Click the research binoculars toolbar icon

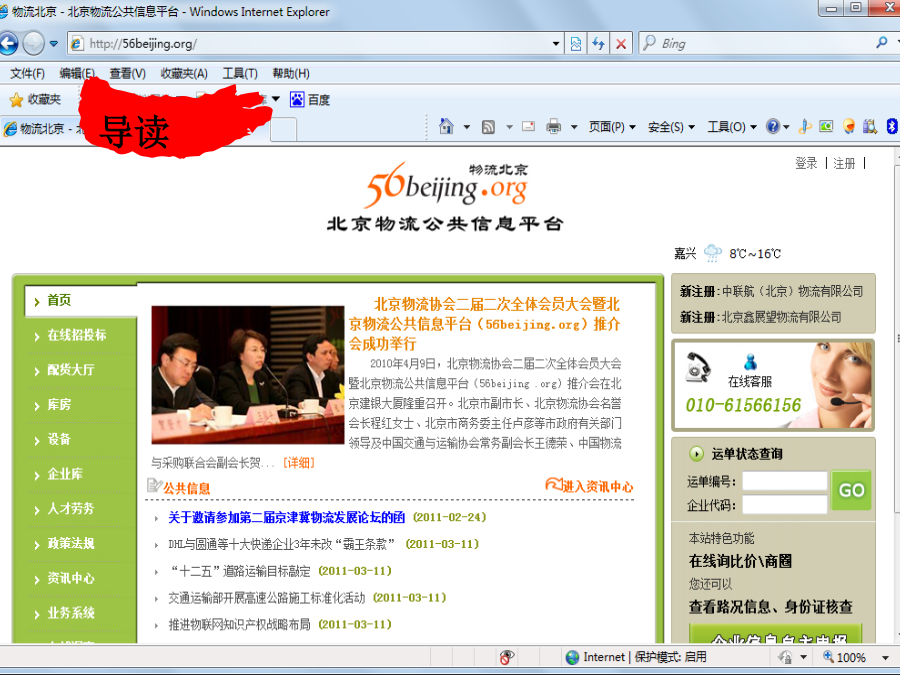pos(870,126)
